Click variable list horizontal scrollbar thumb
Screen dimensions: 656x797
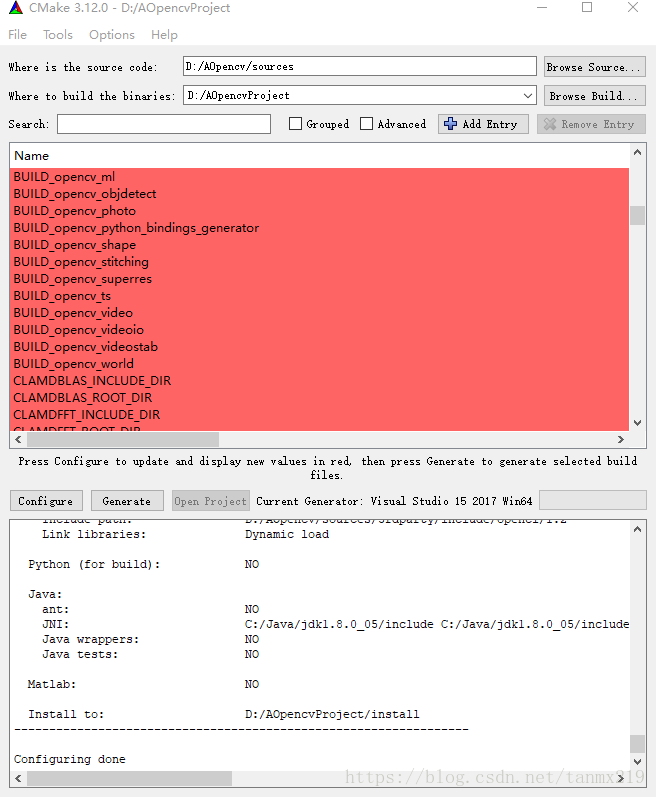[x=123, y=439]
